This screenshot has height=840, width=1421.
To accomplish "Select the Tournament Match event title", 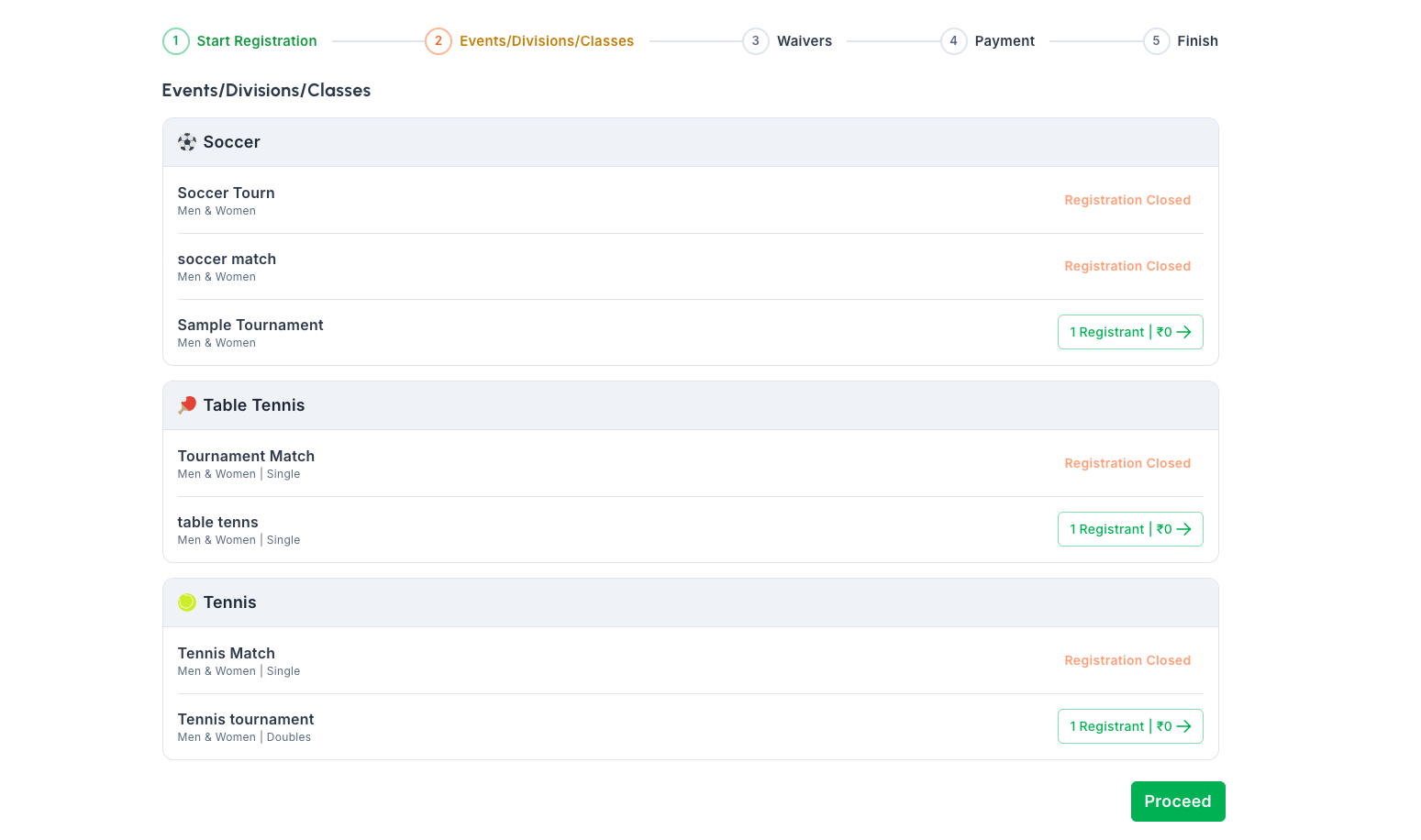I will (246, 457).
